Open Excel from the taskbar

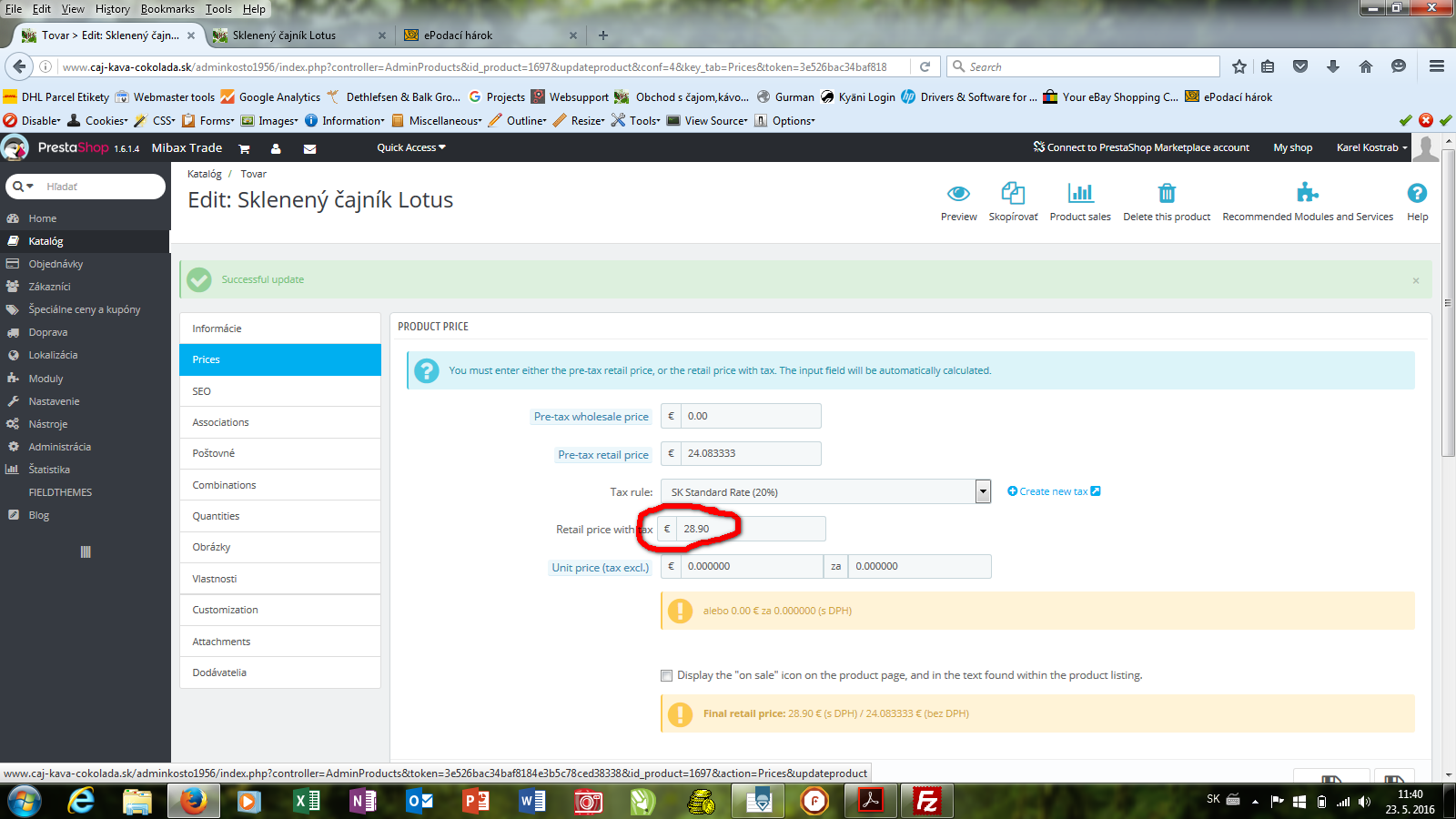coord(307,801)
